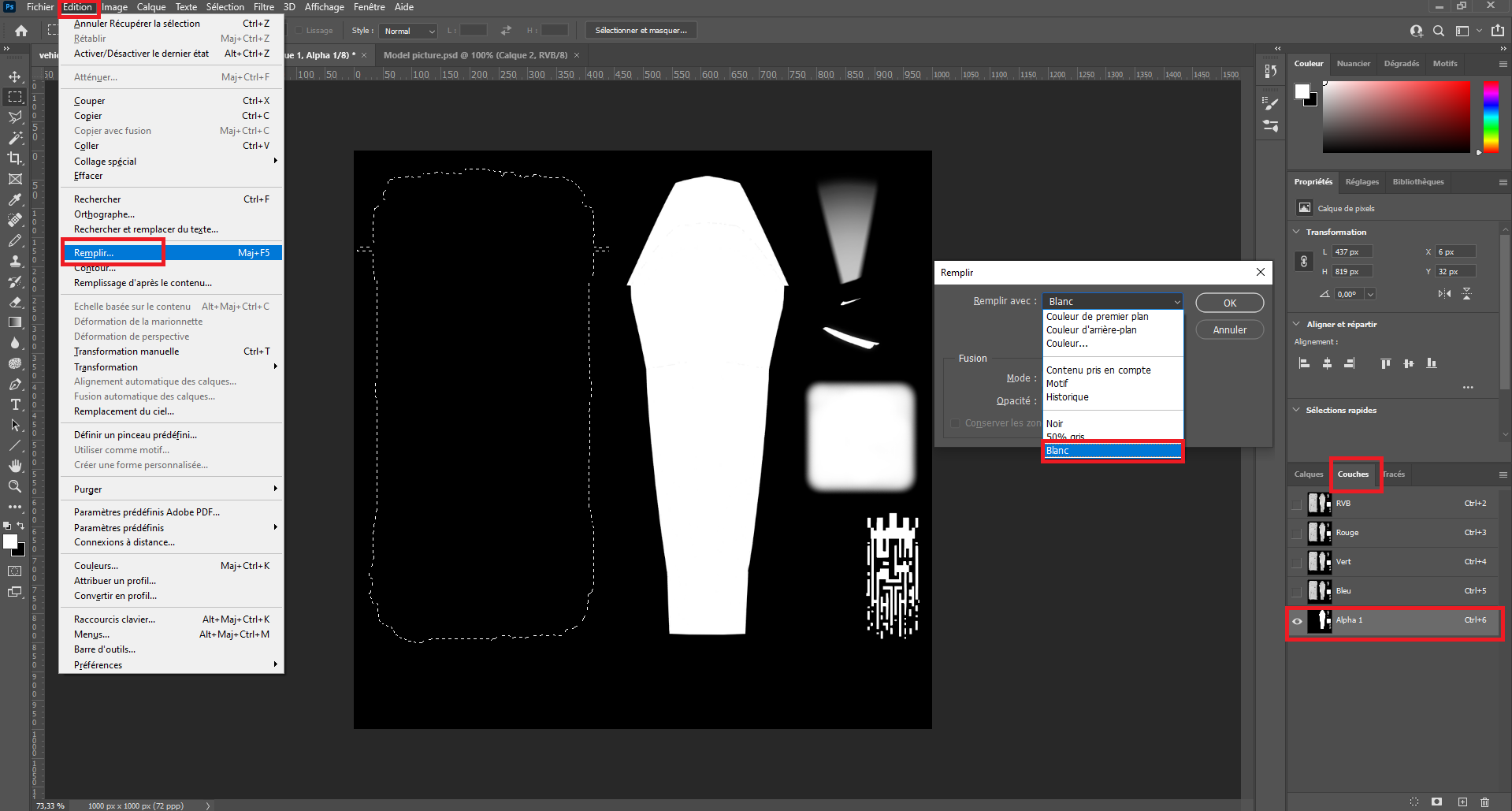Screen dimensions: 1512x811
Task: Click Annuler in the Remplir dialog
Action: (x=1229, y=329)
